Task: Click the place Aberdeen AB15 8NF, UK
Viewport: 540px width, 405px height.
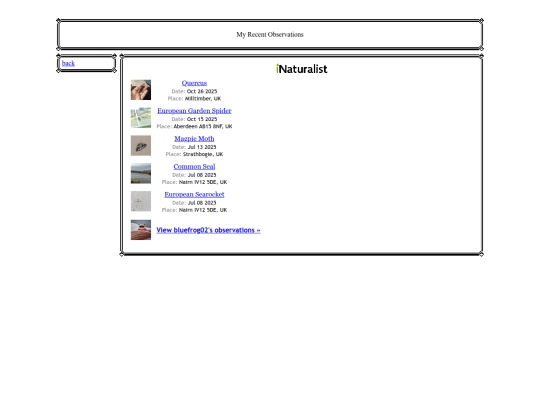Action: click(203, 126)
